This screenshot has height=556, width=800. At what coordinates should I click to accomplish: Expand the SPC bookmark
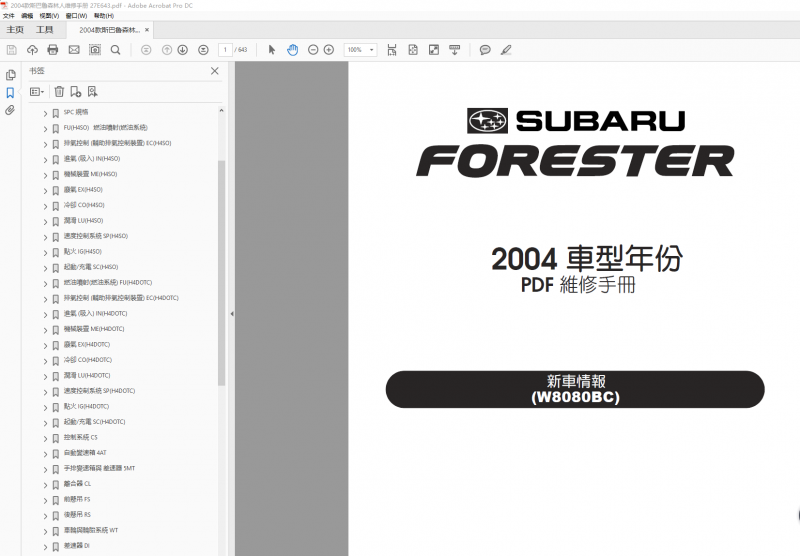pyautogui.click(x=45, y=113)
